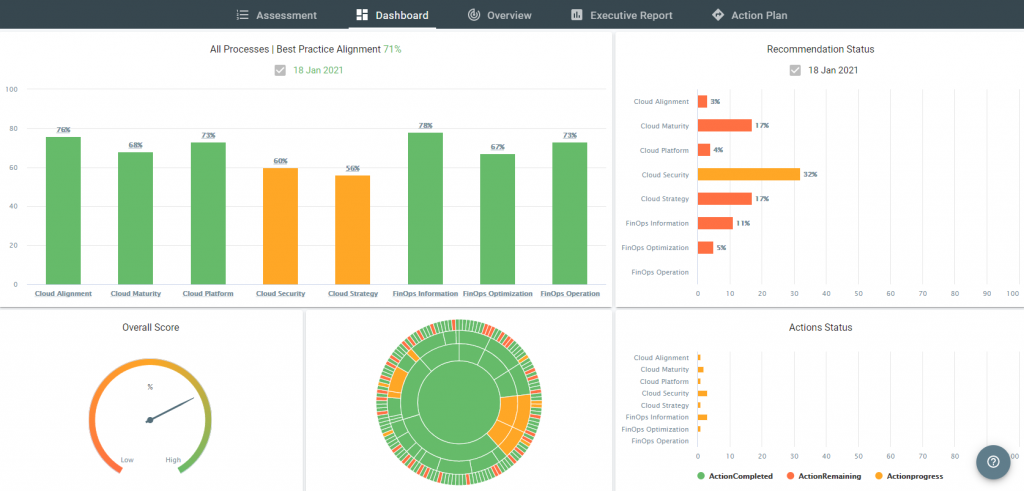This screenshot has width=1024, height=491.
Task: Click the Overview radar icon
Action: point(473,15)
